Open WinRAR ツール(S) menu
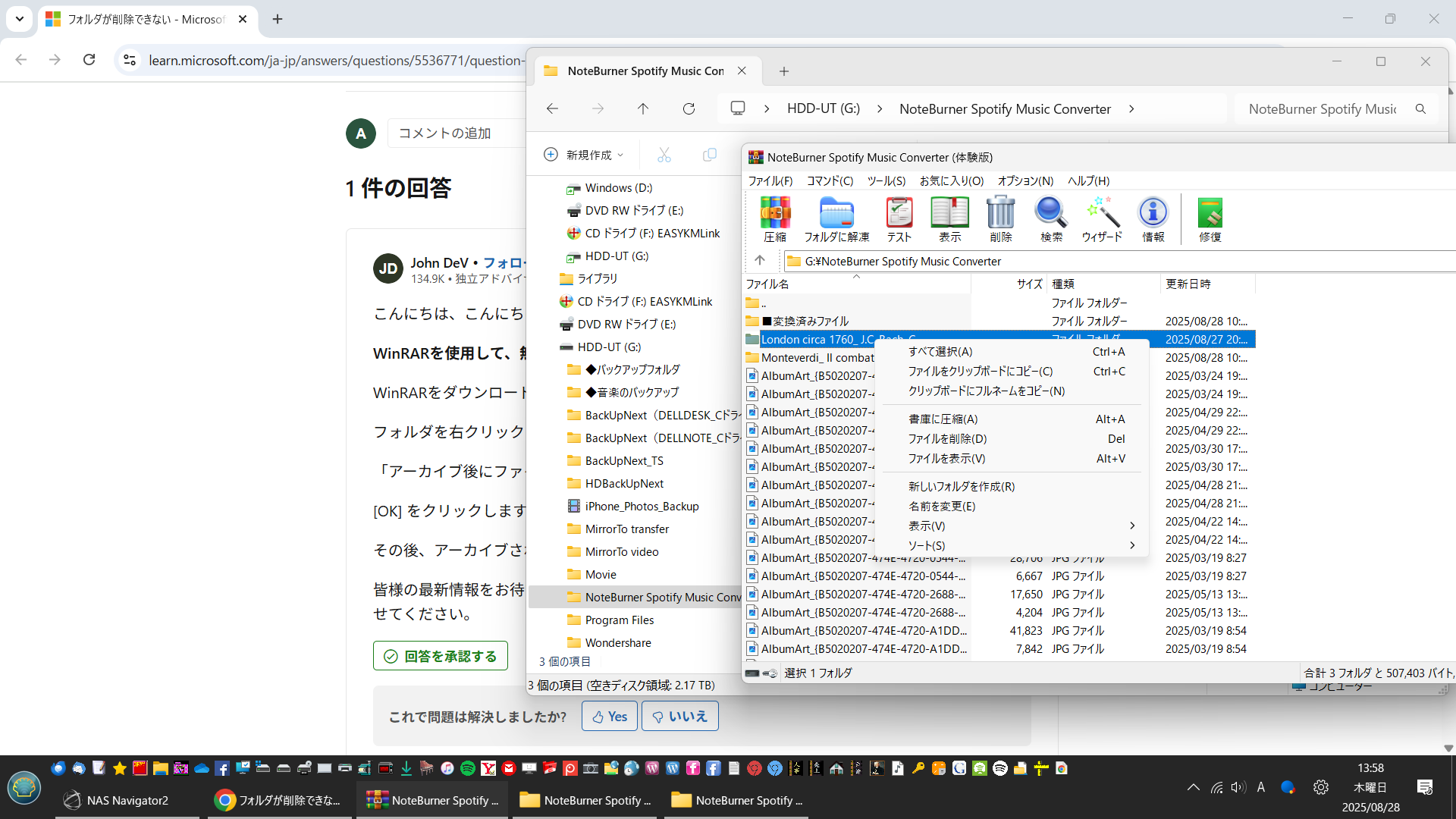1456x819 pixels. pyautogui.click(x=886, y=180)
